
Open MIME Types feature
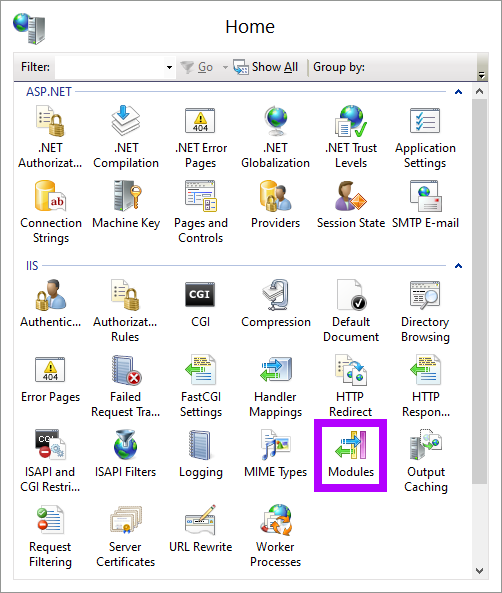[x=275, y=454]
